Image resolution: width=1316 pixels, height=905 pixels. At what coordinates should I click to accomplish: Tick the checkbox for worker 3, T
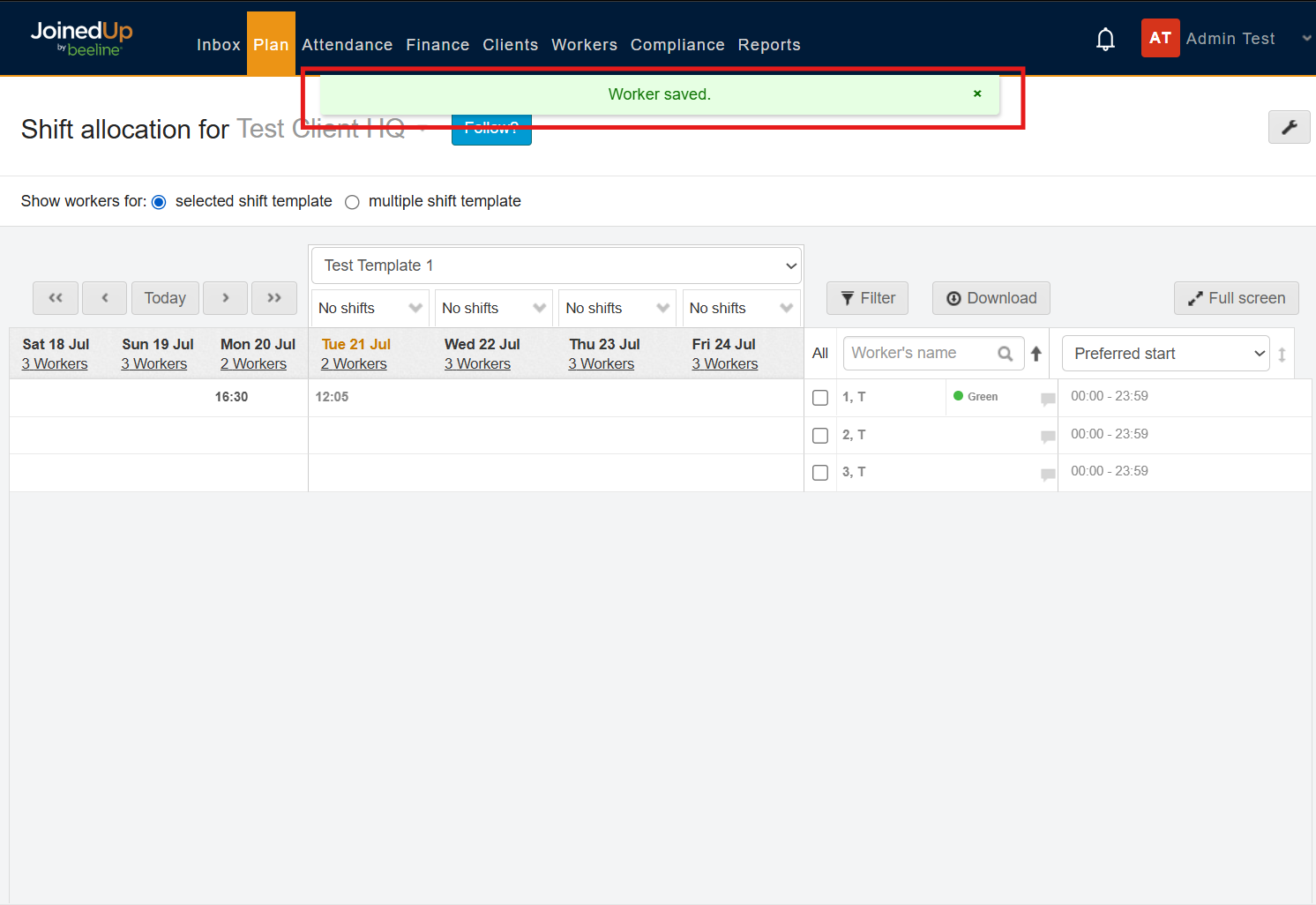[x=820, y=473]
